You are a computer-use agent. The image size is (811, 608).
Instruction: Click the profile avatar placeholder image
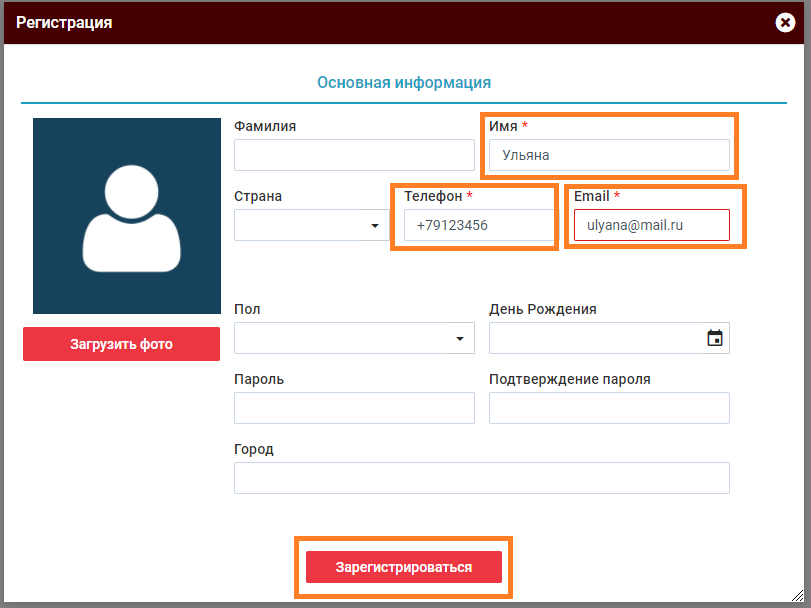pyautogui.click(x=126, y=216)
